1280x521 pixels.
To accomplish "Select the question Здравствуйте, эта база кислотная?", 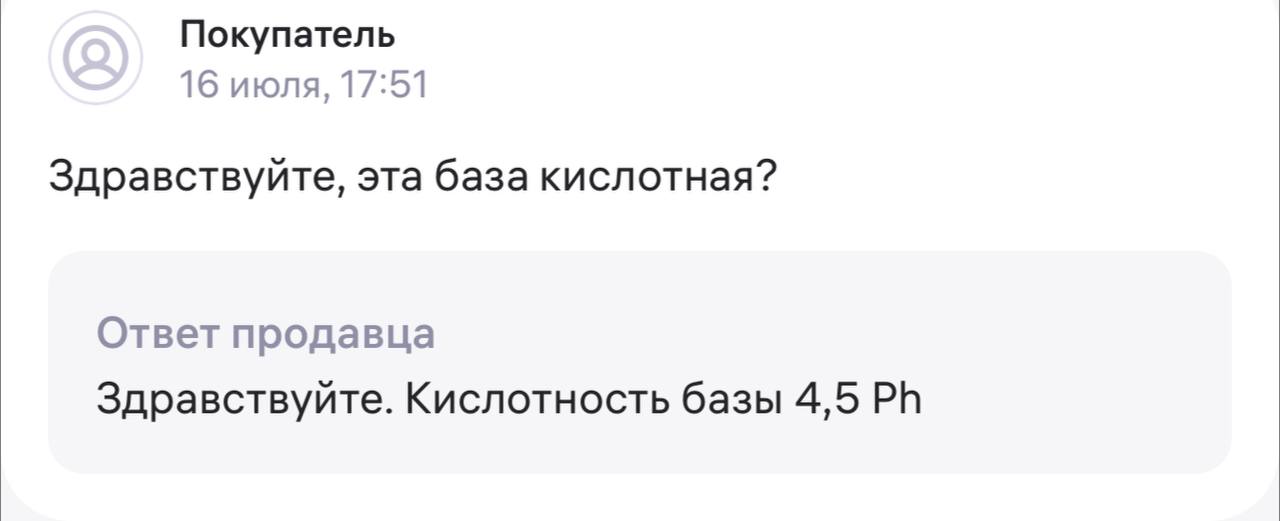I will coord(414,178).
